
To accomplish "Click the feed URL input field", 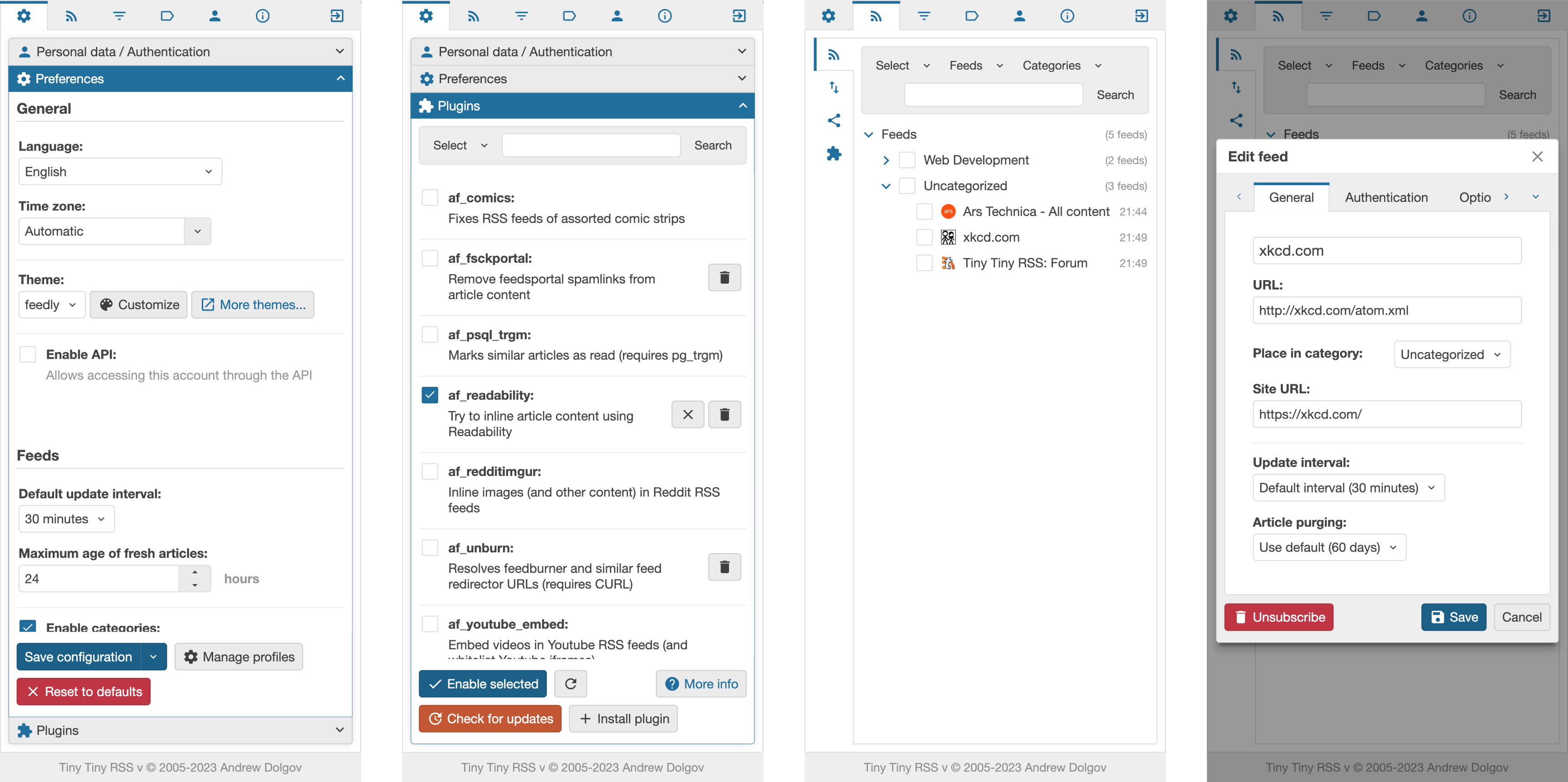I will pos(1387,311).
